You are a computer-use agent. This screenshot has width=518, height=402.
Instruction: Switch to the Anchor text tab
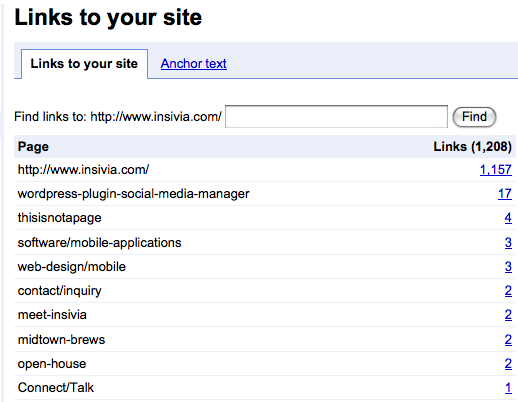click(194, 64)
